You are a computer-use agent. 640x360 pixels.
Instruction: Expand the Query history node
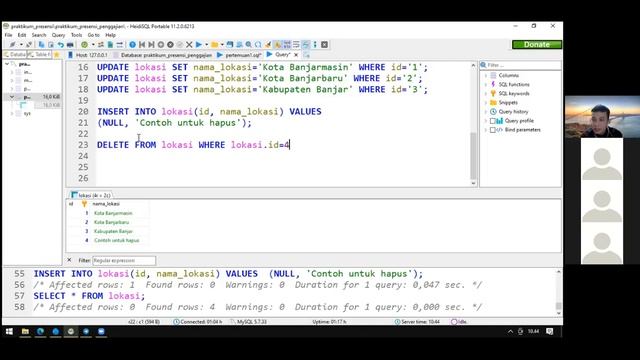click(486, 112)
